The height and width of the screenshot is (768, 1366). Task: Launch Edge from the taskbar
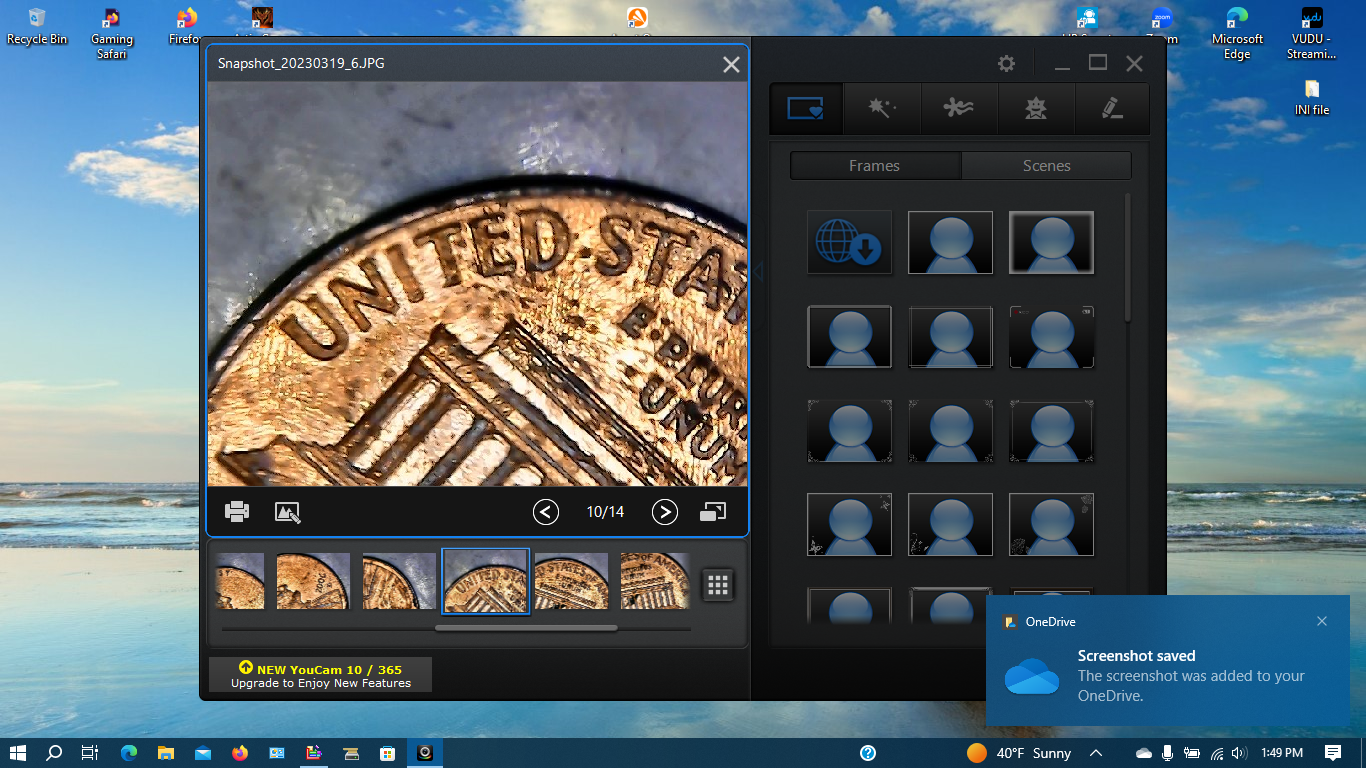click(129, 753)
